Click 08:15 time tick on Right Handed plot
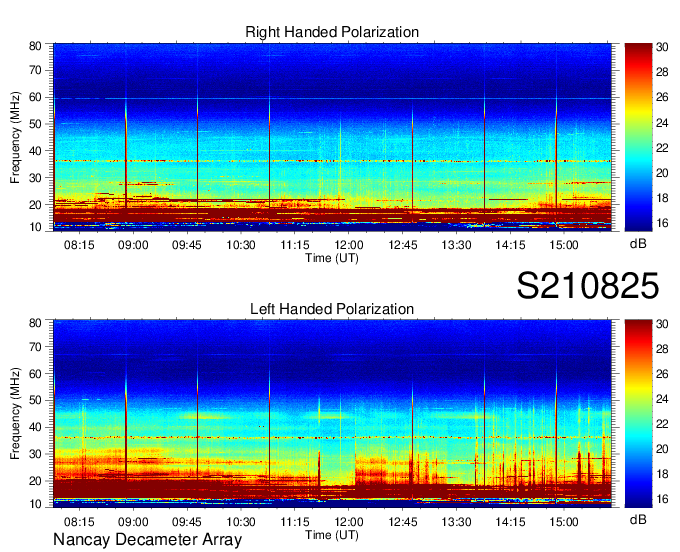Screen dimensions: 680x552 pyautogui.click(x=79, y=245)
